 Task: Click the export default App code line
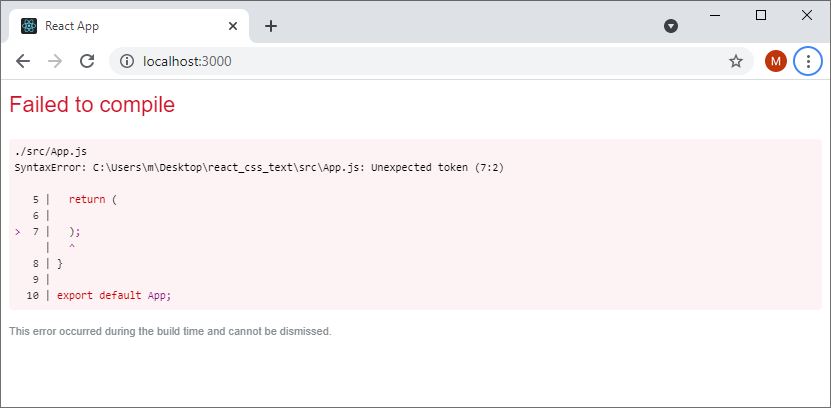click(x=114, y=295)
